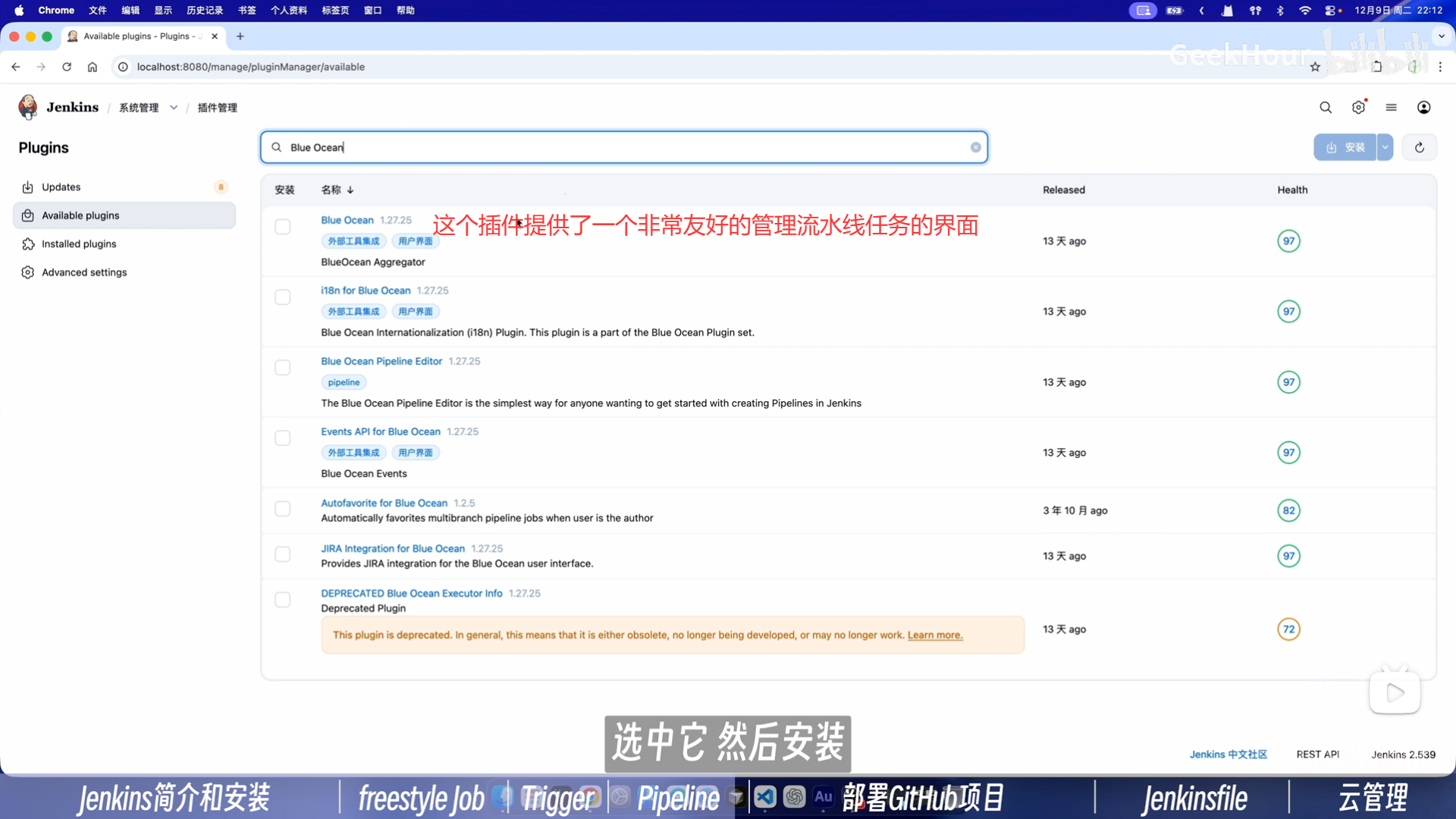The height and width of the screenshot is (819, 1456).
Task: Tick the Autofavorite for Blue Ocean checkbox
Action: click(x=283, y=509)
